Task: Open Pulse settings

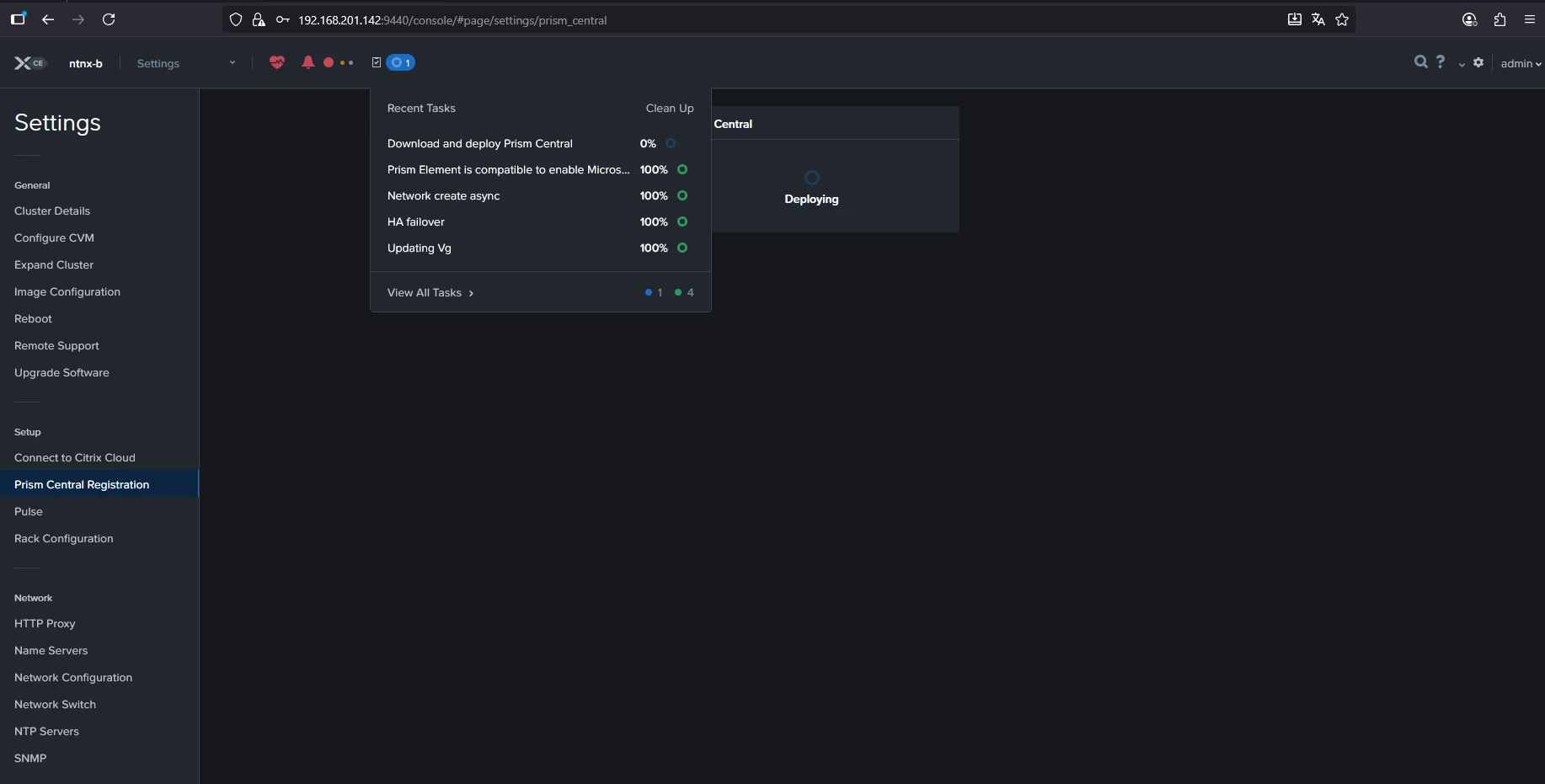Action: 29,511
